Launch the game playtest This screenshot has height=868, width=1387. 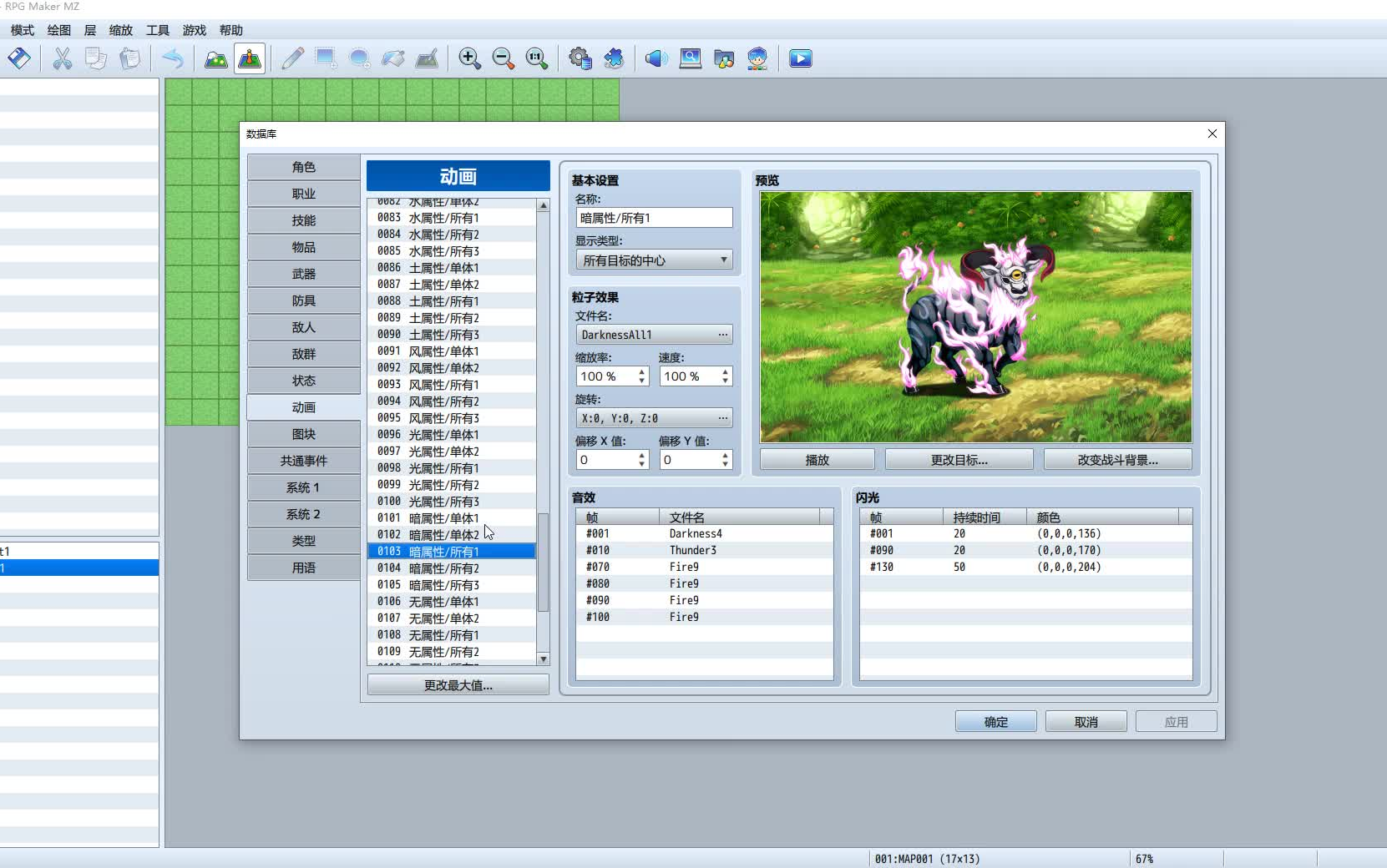[x=800, y=58]
